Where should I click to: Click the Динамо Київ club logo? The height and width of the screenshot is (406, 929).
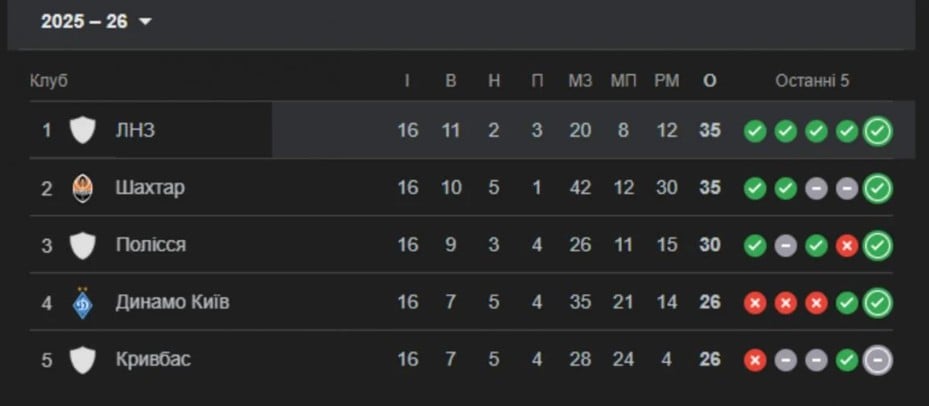82,302
